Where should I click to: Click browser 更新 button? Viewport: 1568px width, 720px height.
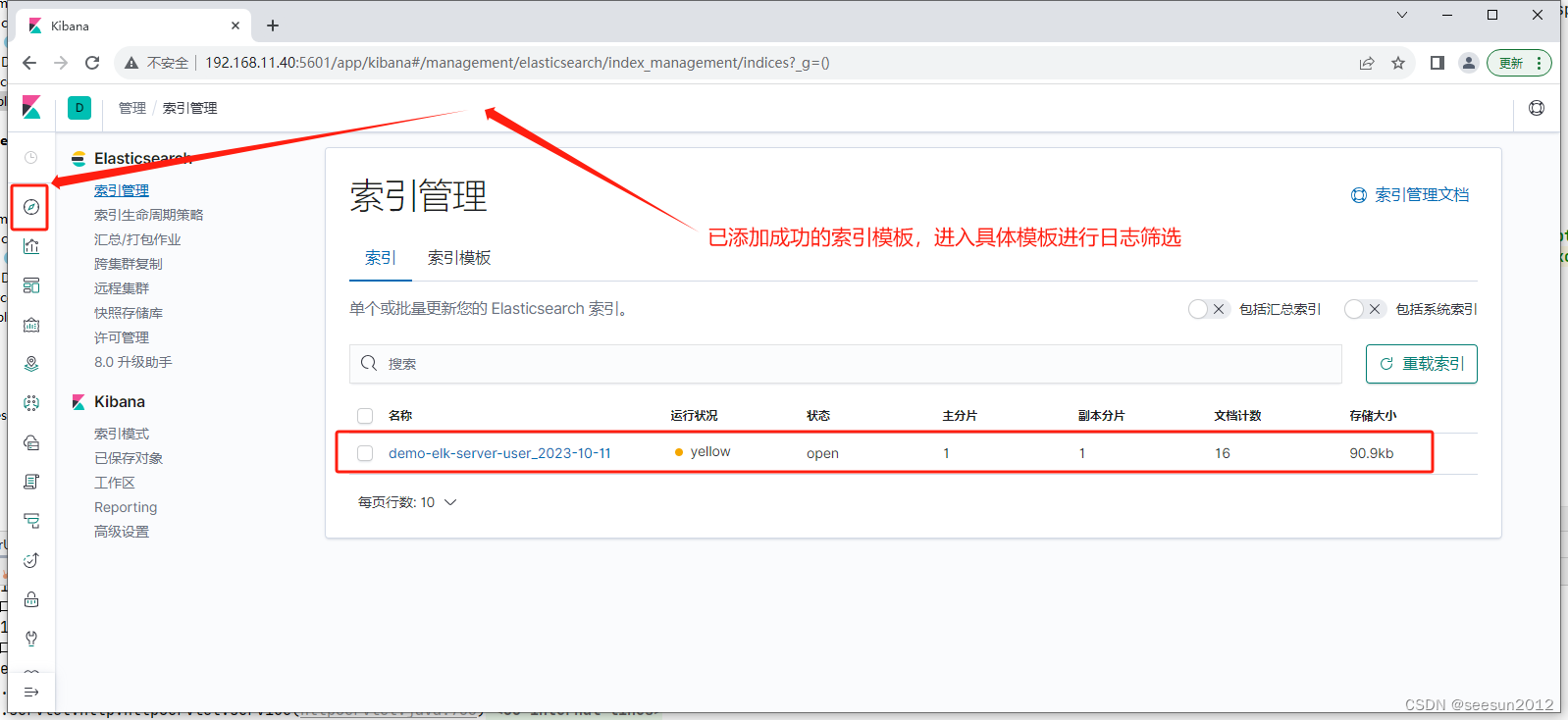(x=1519, y=63)
